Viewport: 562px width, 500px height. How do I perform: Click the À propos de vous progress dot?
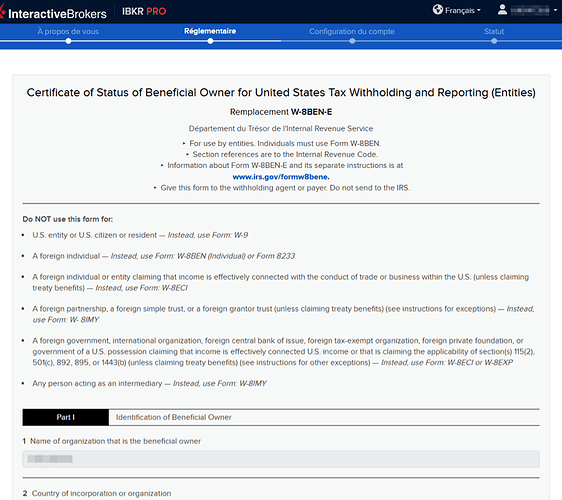pos(68,41)
